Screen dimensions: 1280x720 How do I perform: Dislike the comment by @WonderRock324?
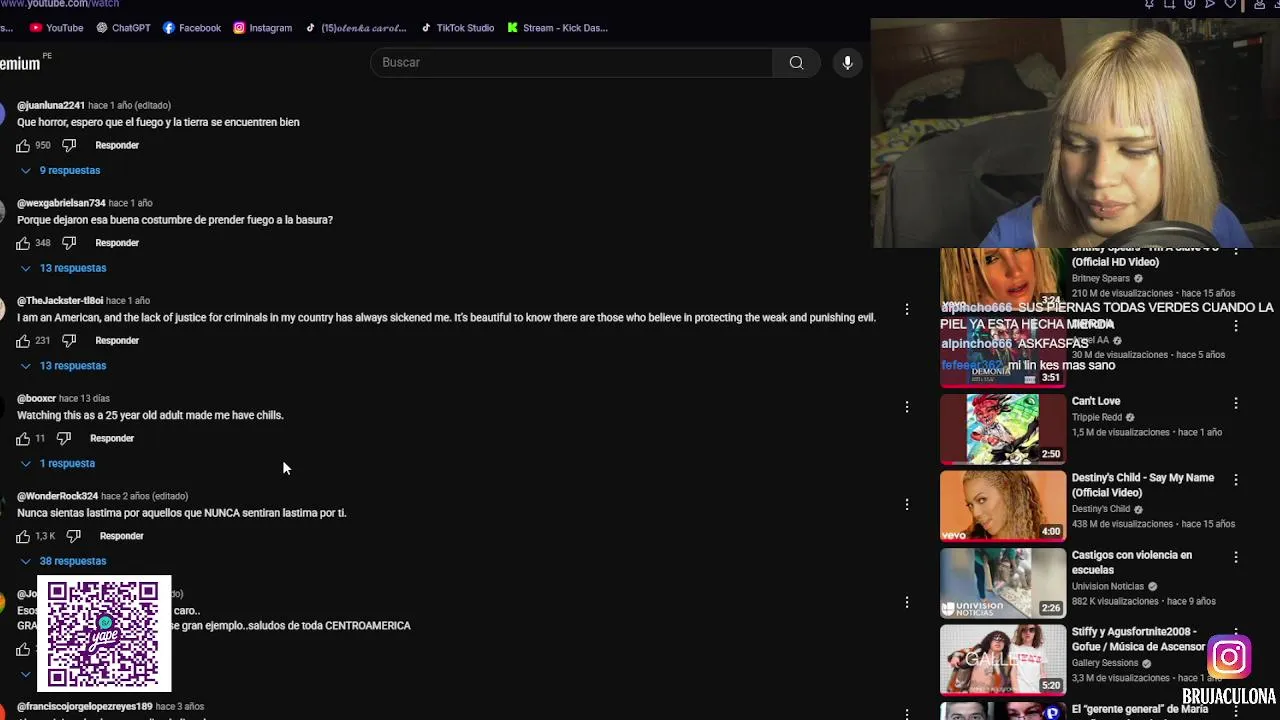point(73,536)
